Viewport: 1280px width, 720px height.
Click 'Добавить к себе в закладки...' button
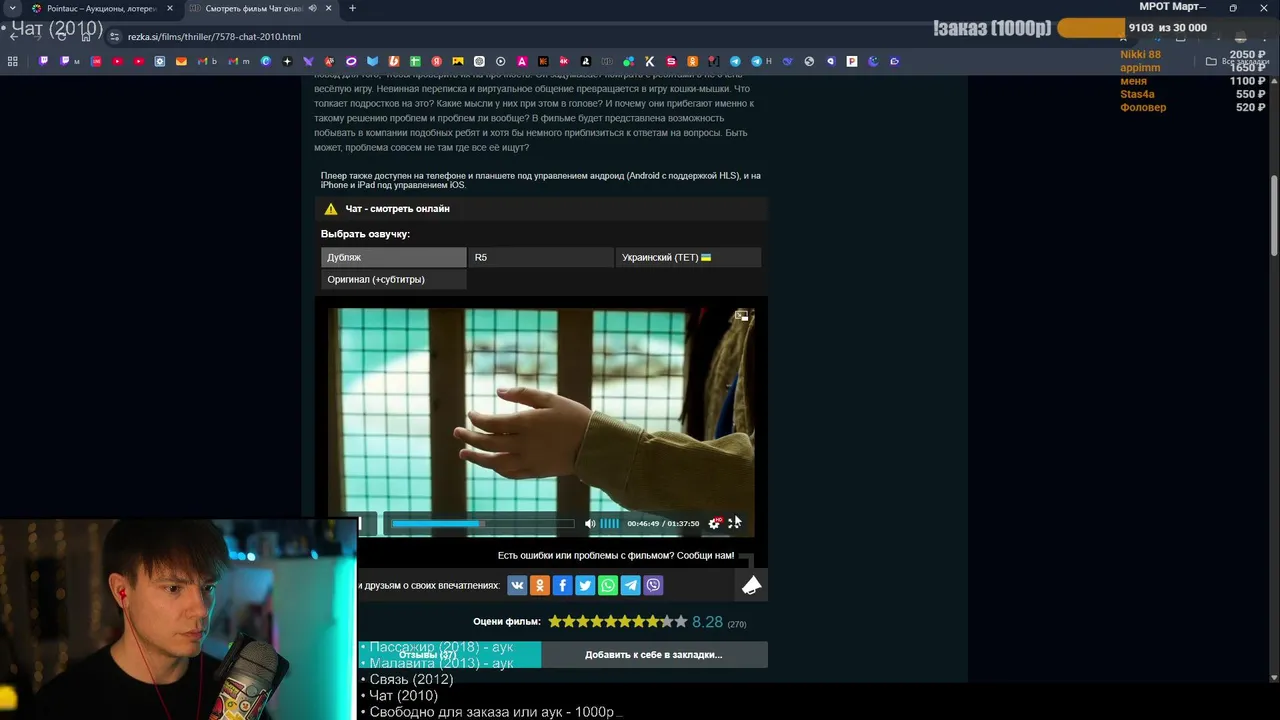pyautogui.click(x=654, y=655)
